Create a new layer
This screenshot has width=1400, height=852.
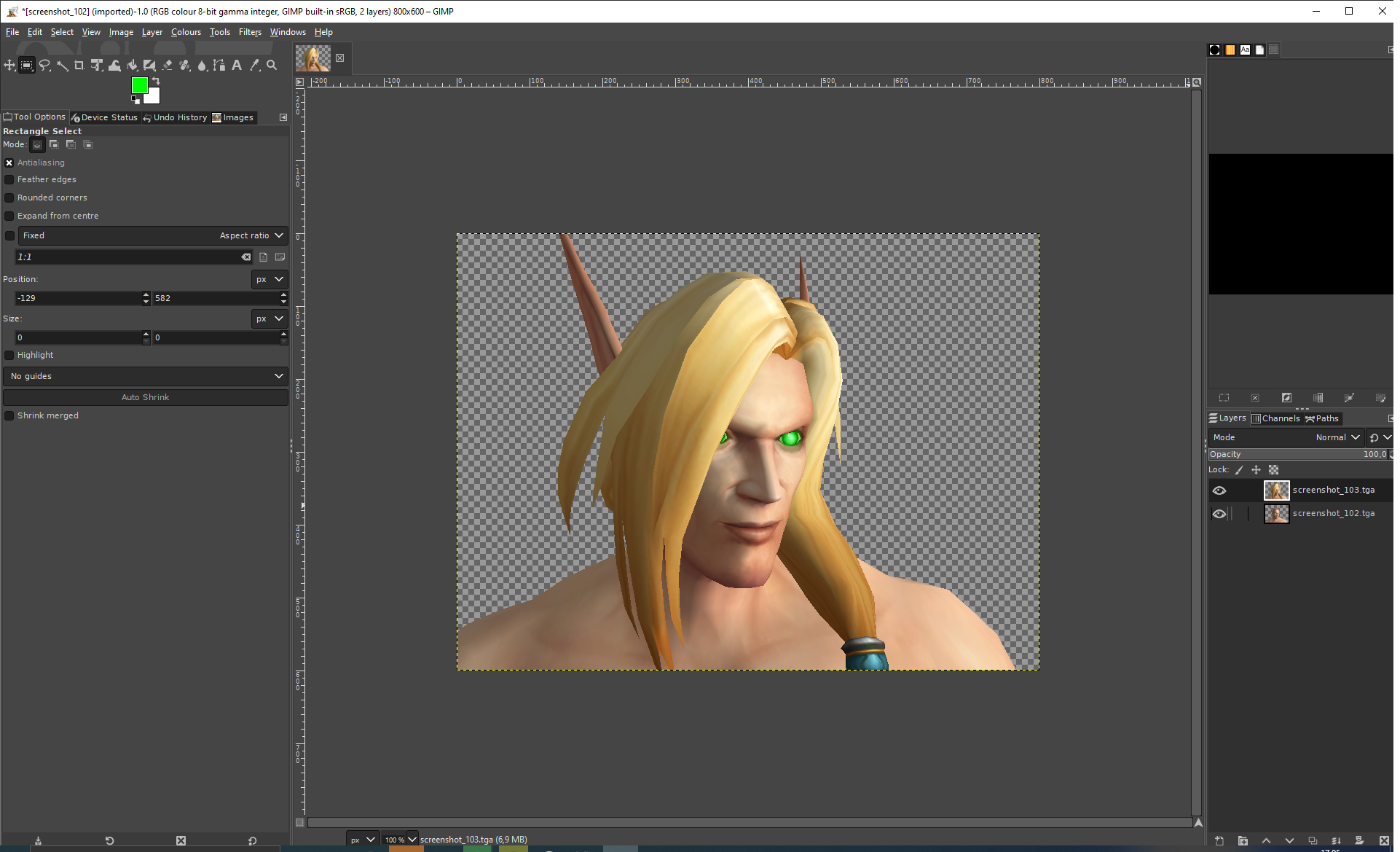click(1219, 841)
